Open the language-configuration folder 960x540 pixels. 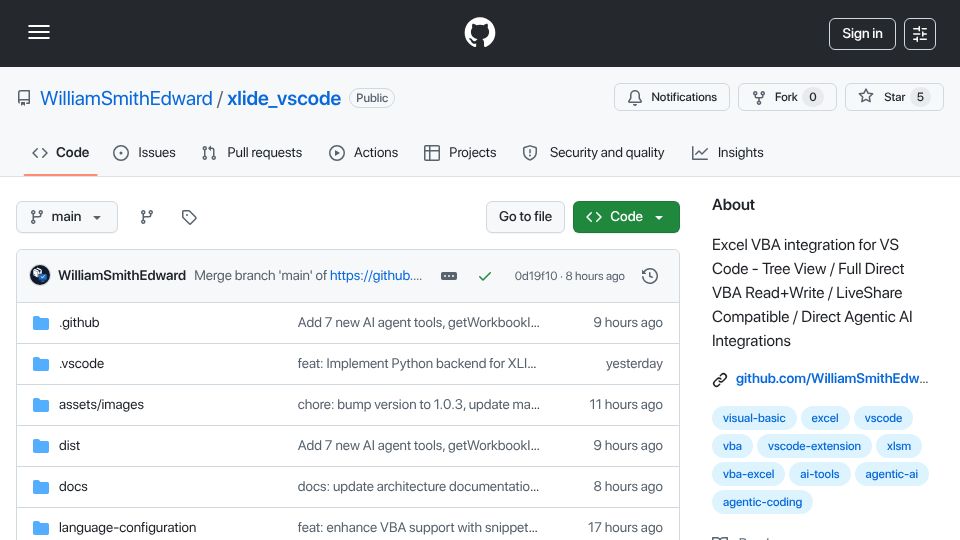click(x=127, y=528)
